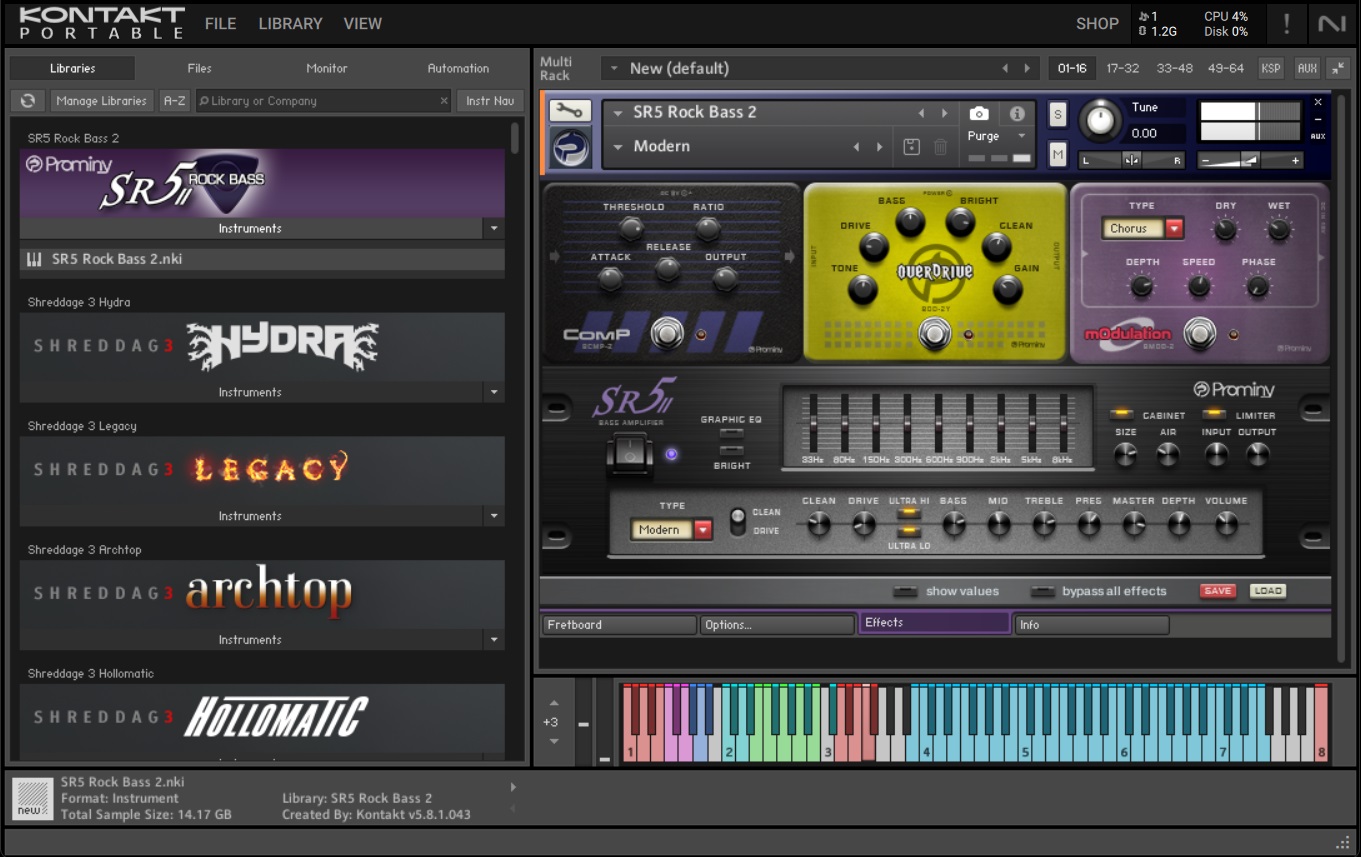Click the SR5 amplifier power switch
Viewport: 1361px width, 857px height.
point(630,456)
